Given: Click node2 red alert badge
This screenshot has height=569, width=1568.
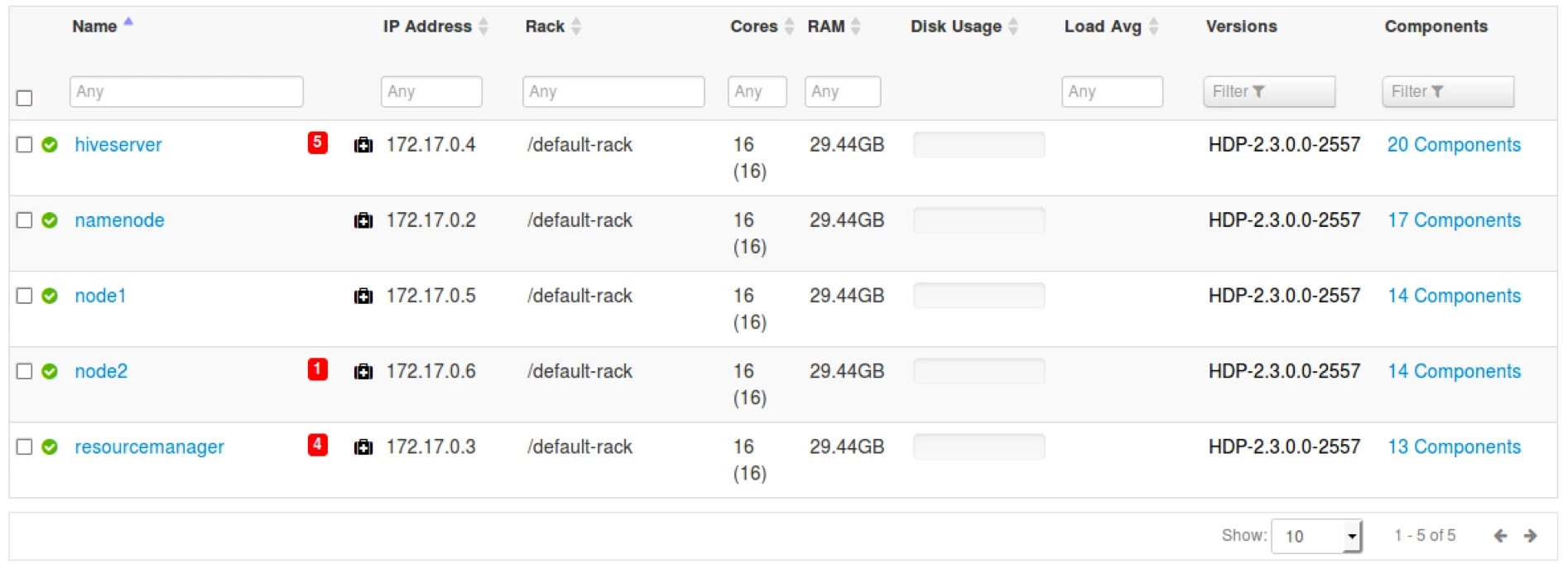Looking at the screenshot, I should pos(317,369).
